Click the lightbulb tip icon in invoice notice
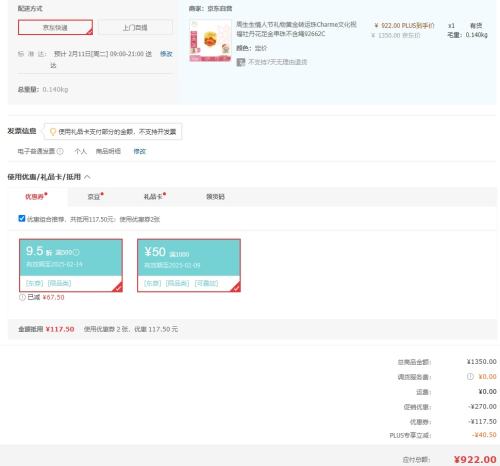This screenshot has width=500, height=466. [53, 132]
